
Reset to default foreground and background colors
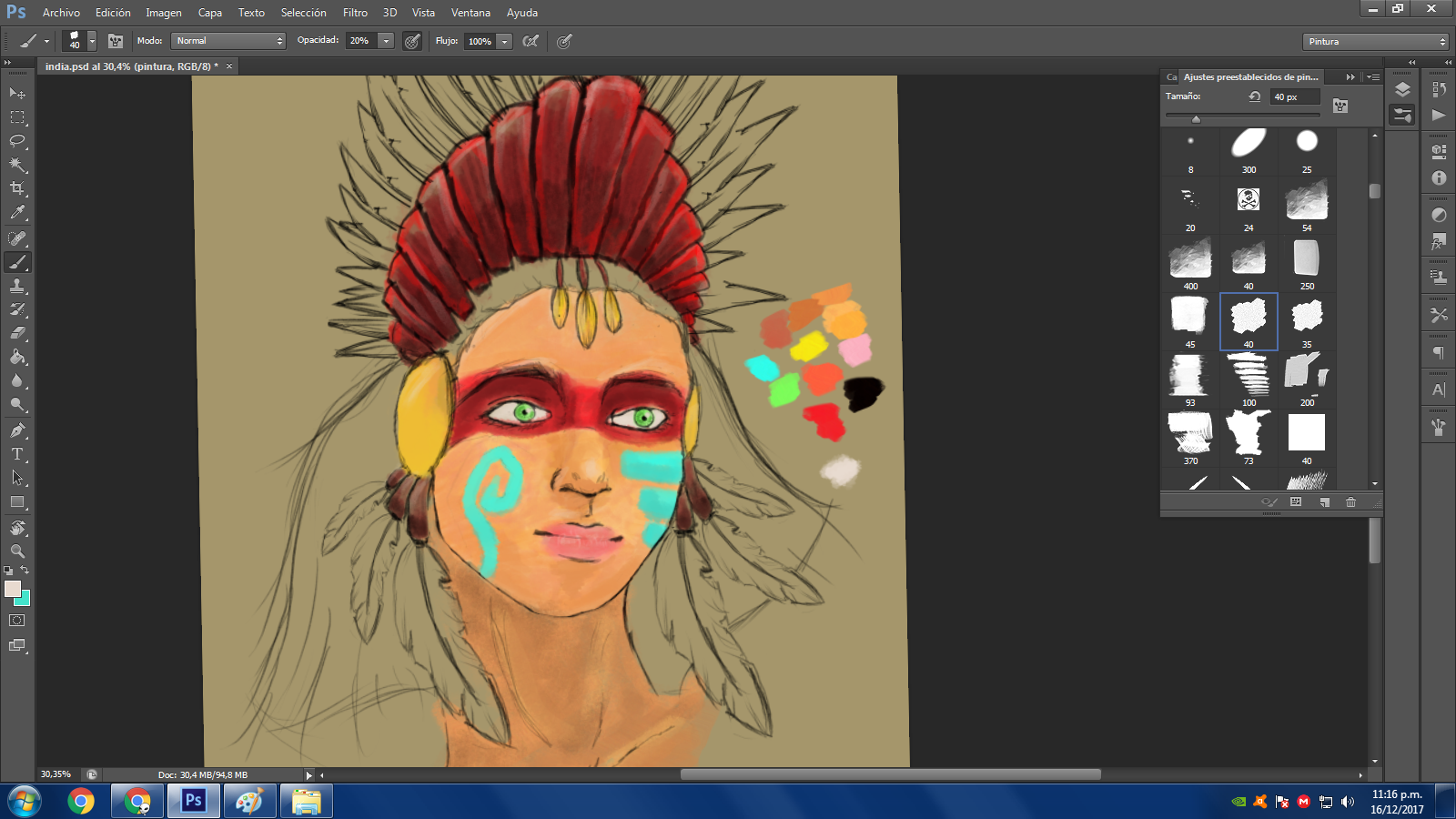8,571
